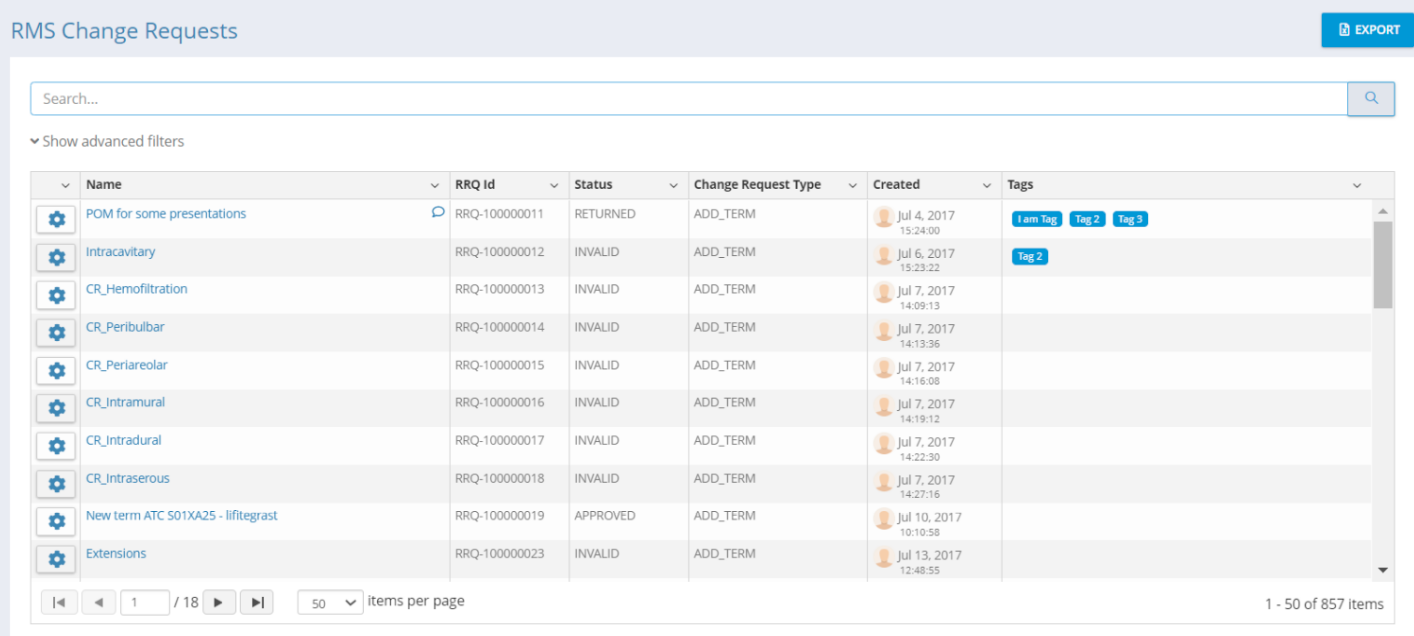Open Tags column header dropdown arrow

[x=1357, y=186]
